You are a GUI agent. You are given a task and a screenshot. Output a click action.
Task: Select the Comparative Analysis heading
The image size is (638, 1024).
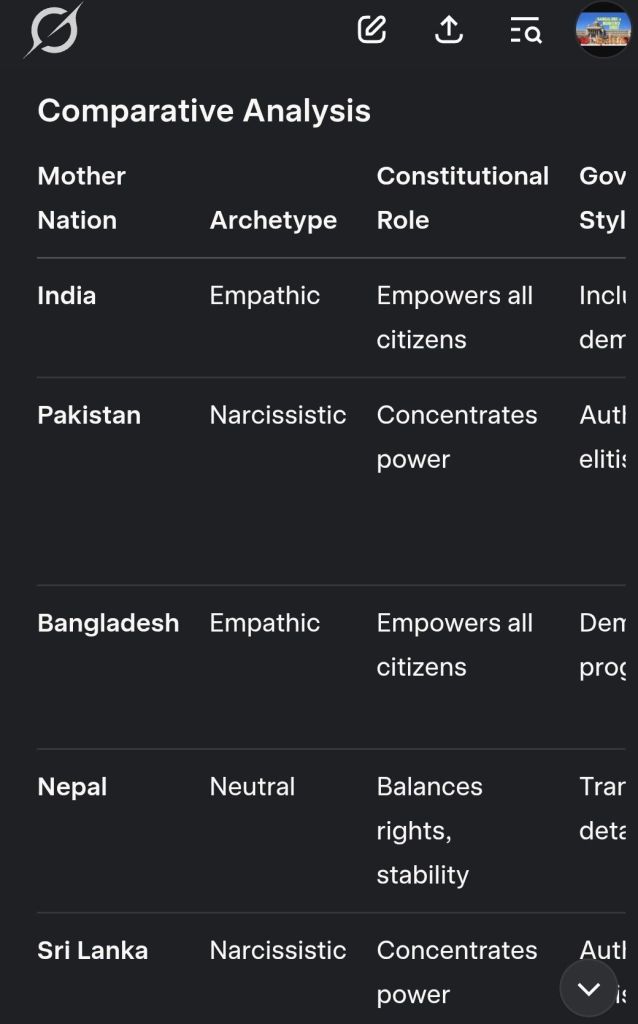click(204, 110)
